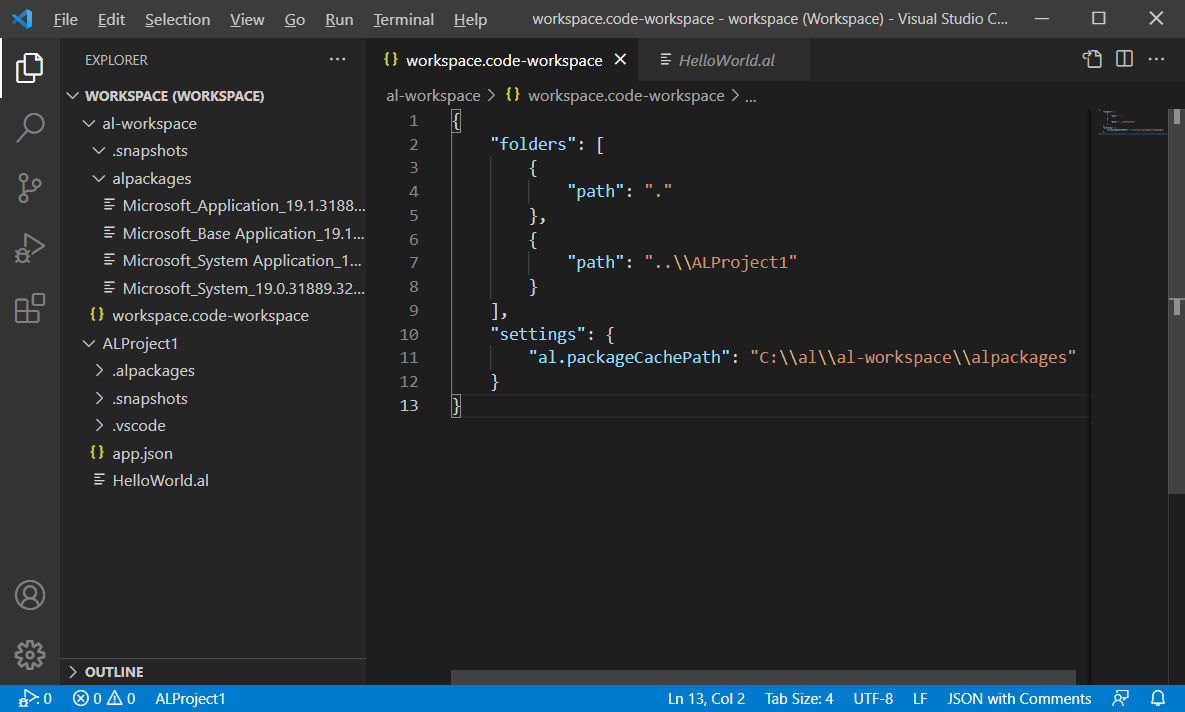
Task: Click the Split Editor icon
Action: tap(1124, 59)
